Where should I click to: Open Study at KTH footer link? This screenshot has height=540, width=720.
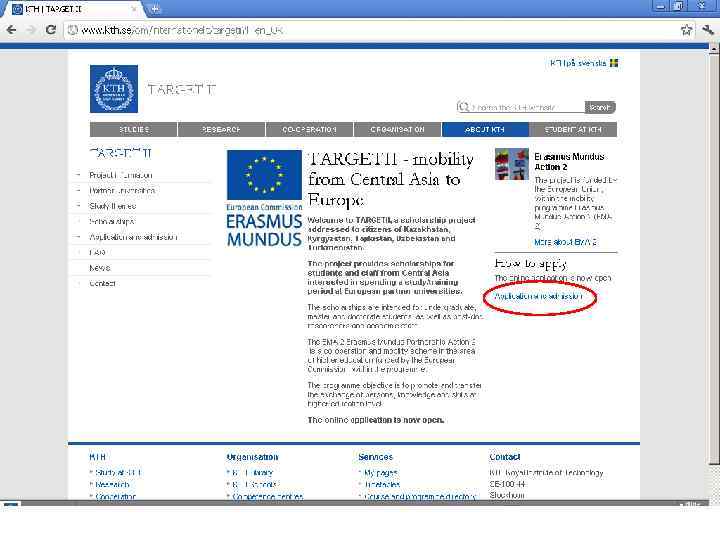coord(118,472)
